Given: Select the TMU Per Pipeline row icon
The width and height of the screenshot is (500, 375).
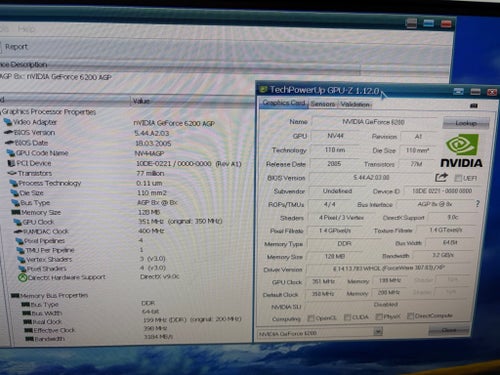Looking at the screenshot, I should pyautogui.click(x=21, y=250).
